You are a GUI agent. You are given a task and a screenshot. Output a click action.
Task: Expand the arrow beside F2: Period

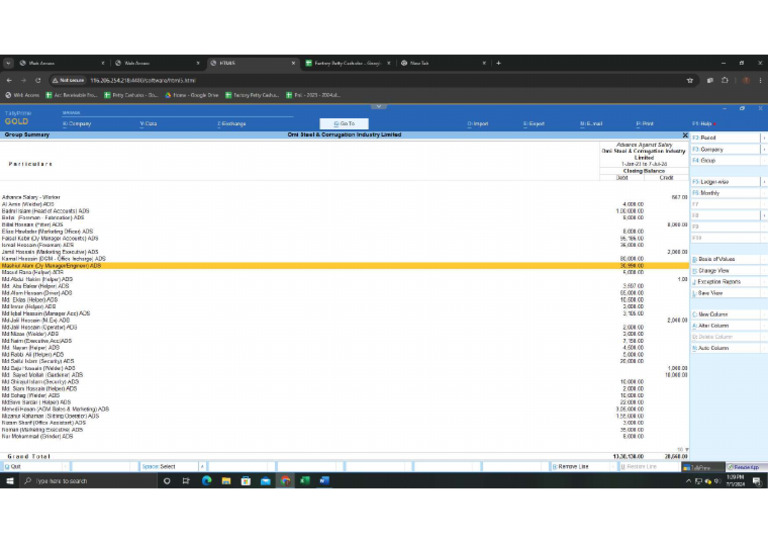pos(765,138)
